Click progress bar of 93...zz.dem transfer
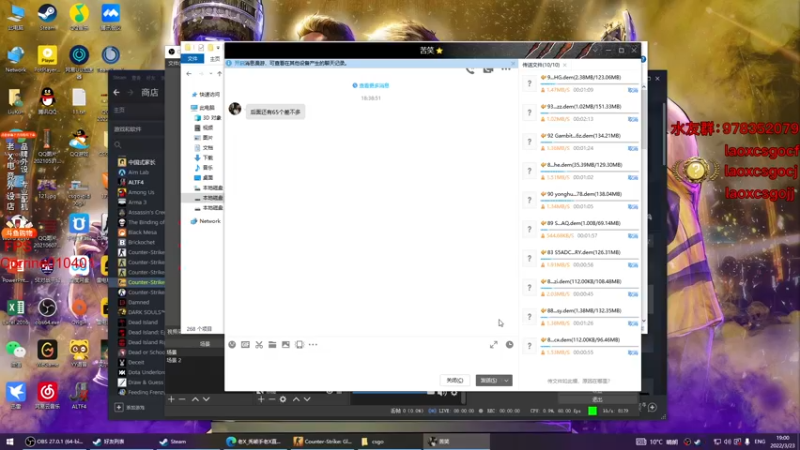The height and width of the screenshot is (450, 800). click(x=589, y=113)
